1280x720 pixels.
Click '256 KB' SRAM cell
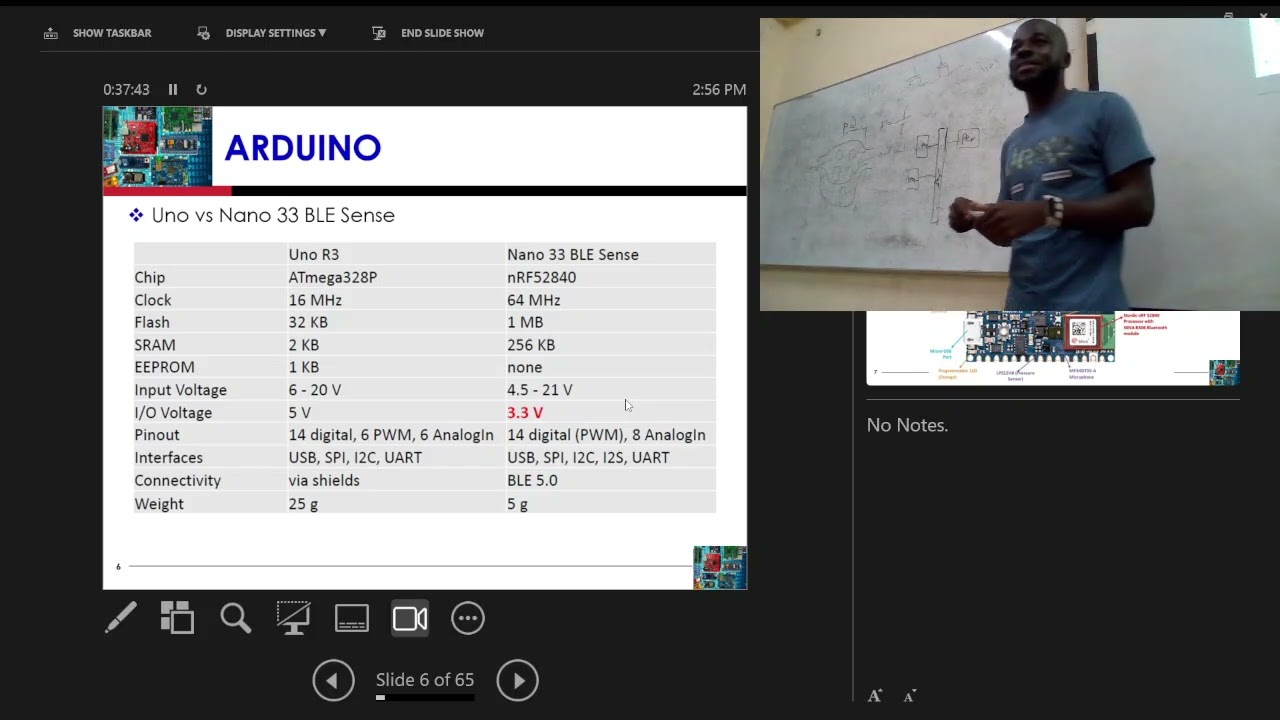[x=531, y=345]
